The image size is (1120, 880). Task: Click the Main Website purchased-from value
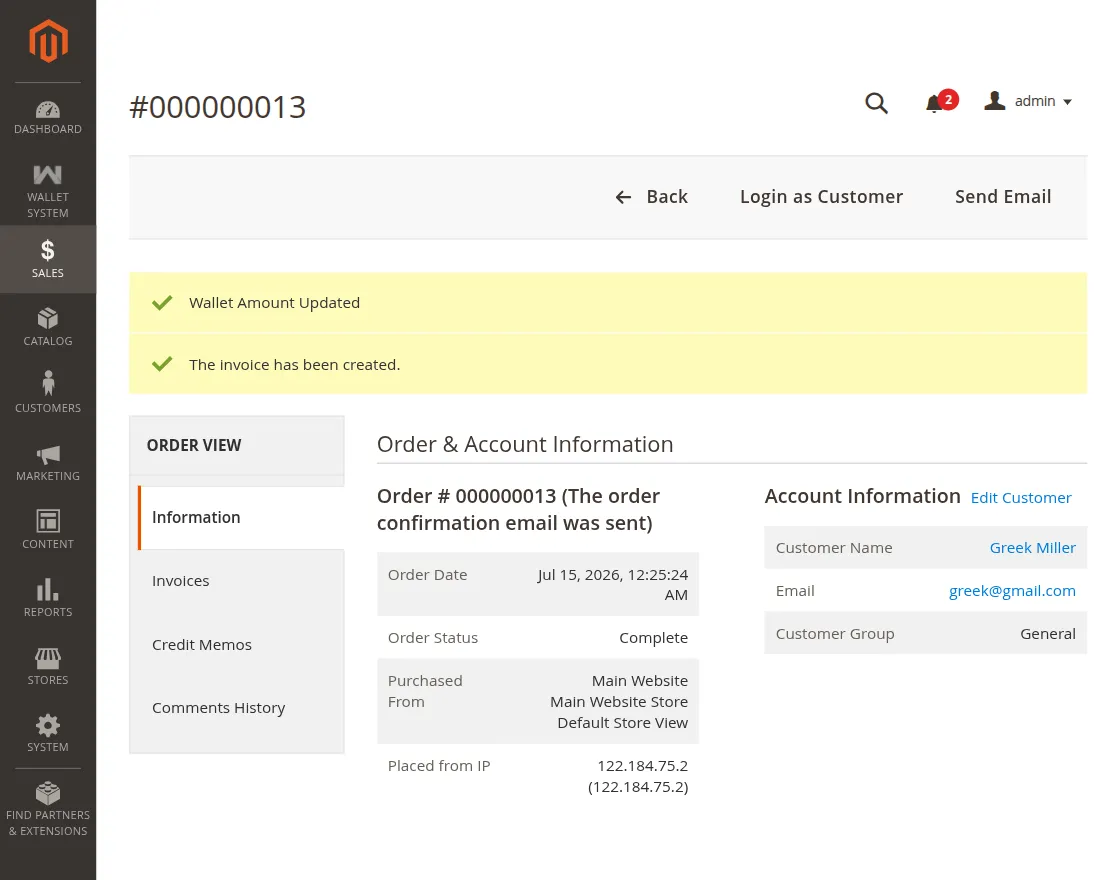[639, 681]
